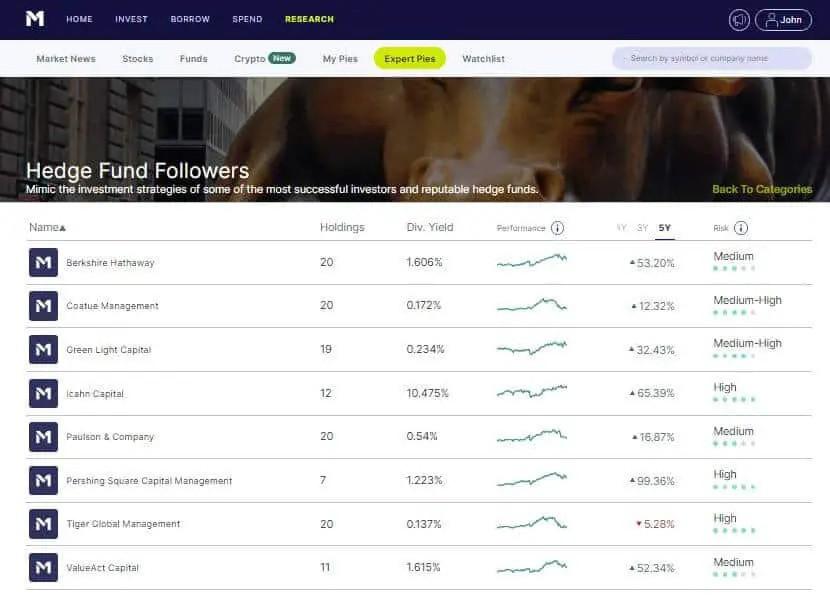Open the Berkshire Hathaway pie
The width and height of the screenshot is (830, 603).
point(110,263)
